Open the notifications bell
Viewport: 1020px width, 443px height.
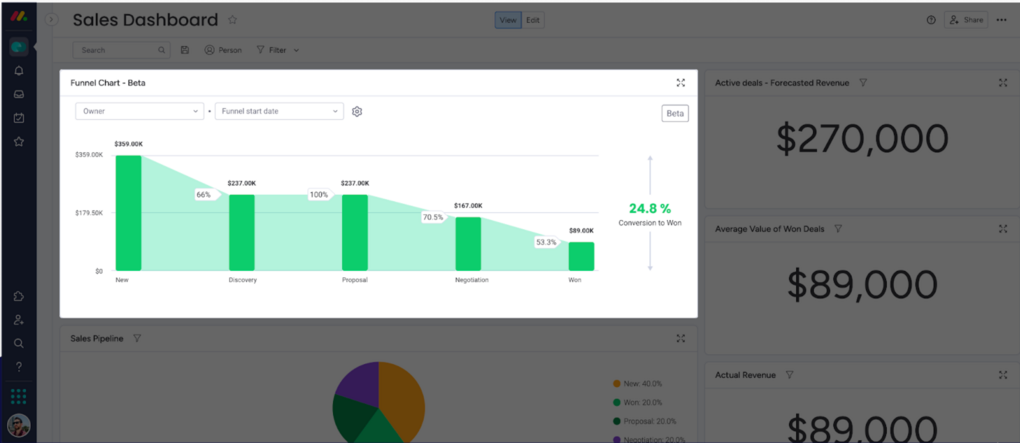click(19, 71)
